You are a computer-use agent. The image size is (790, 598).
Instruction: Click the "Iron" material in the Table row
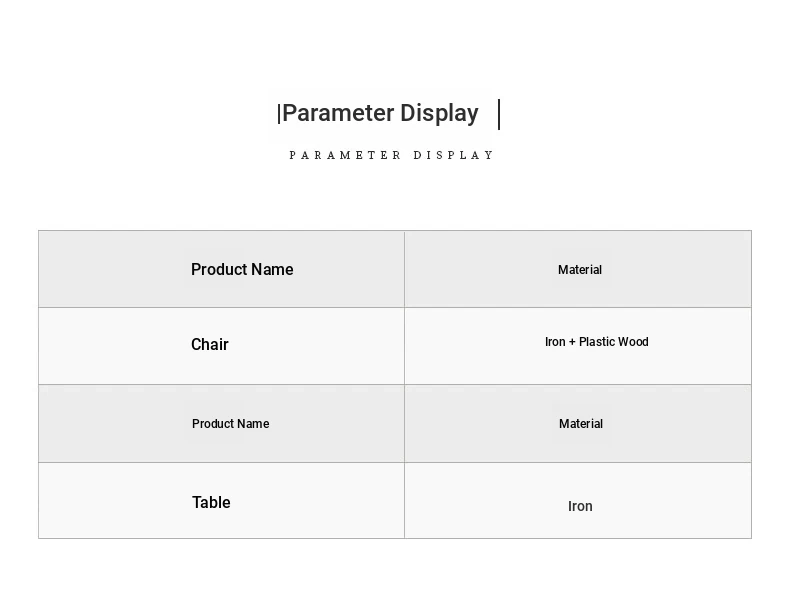pyautogui.click(x=580, y=506)
